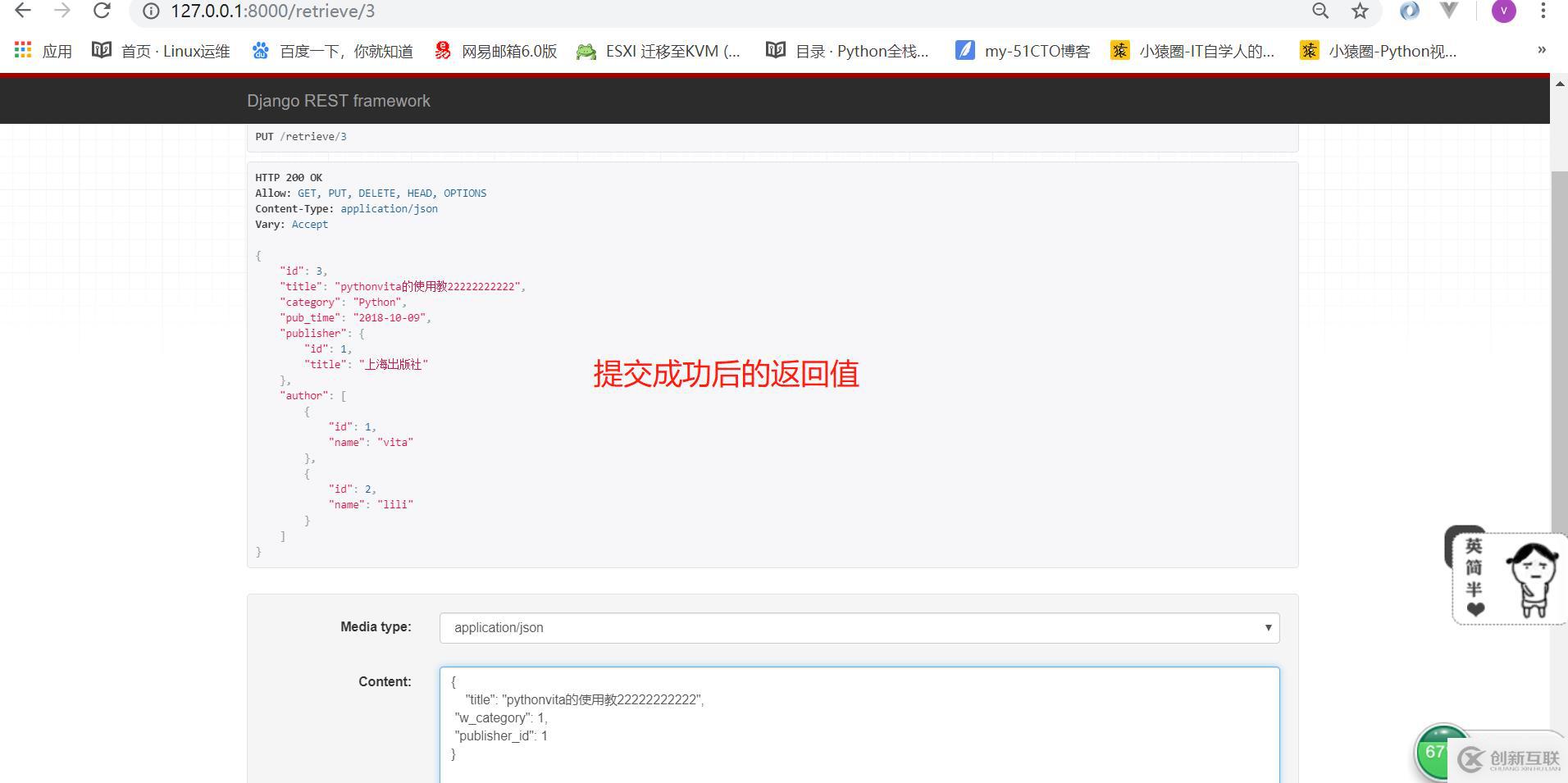
Task: Click the cartoon character mascot
Action: 1532,579
